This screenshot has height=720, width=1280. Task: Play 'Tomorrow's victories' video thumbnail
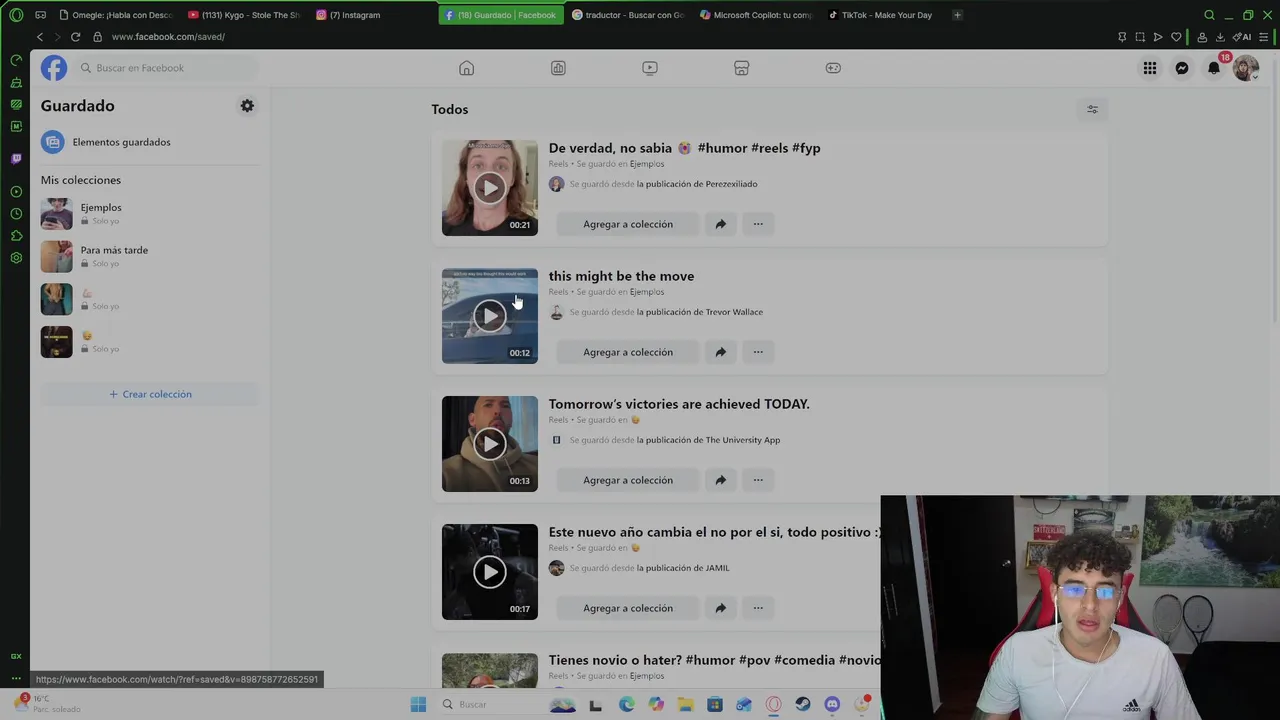[x=490, y=444]
